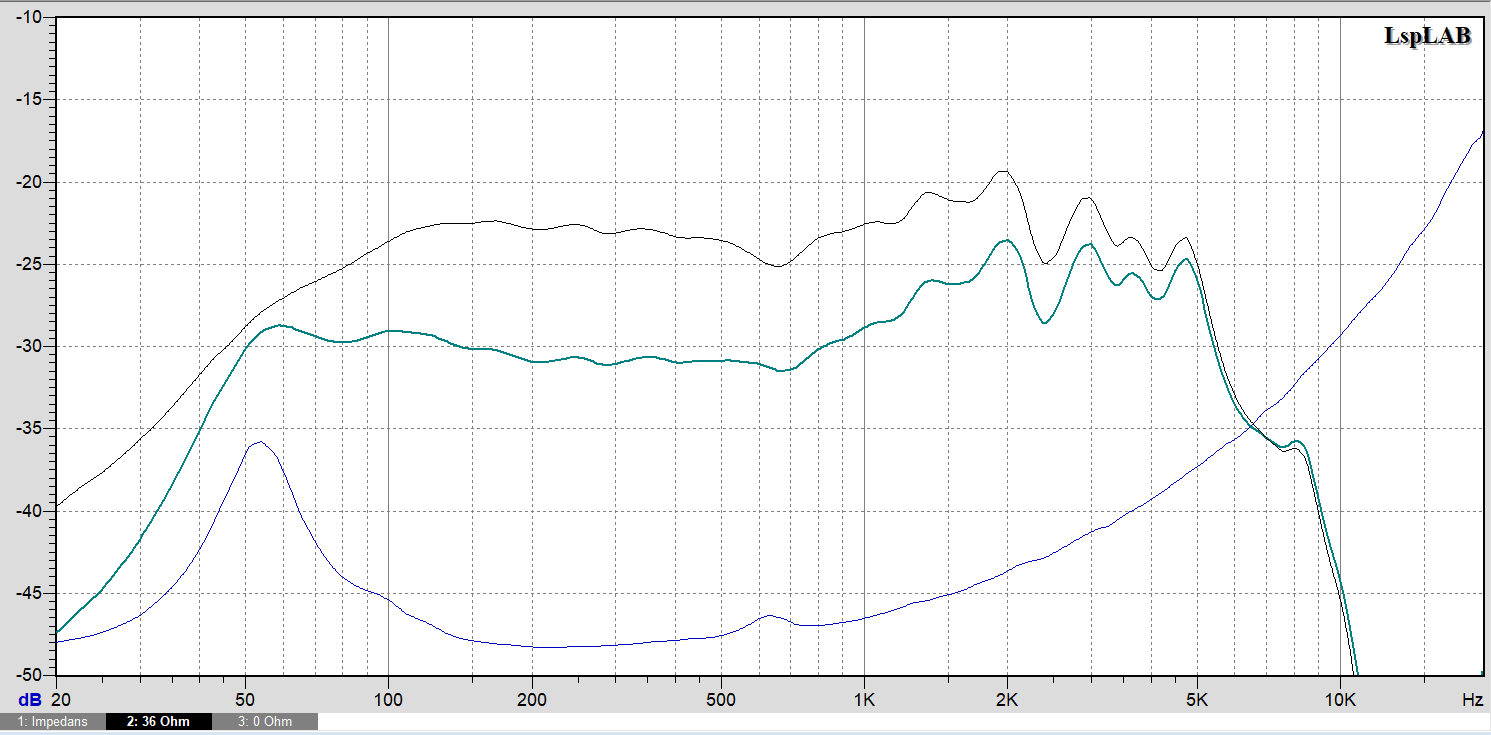Click the blue 'dB' axis unit label
1491x735 pixels.
coord(31,698)
